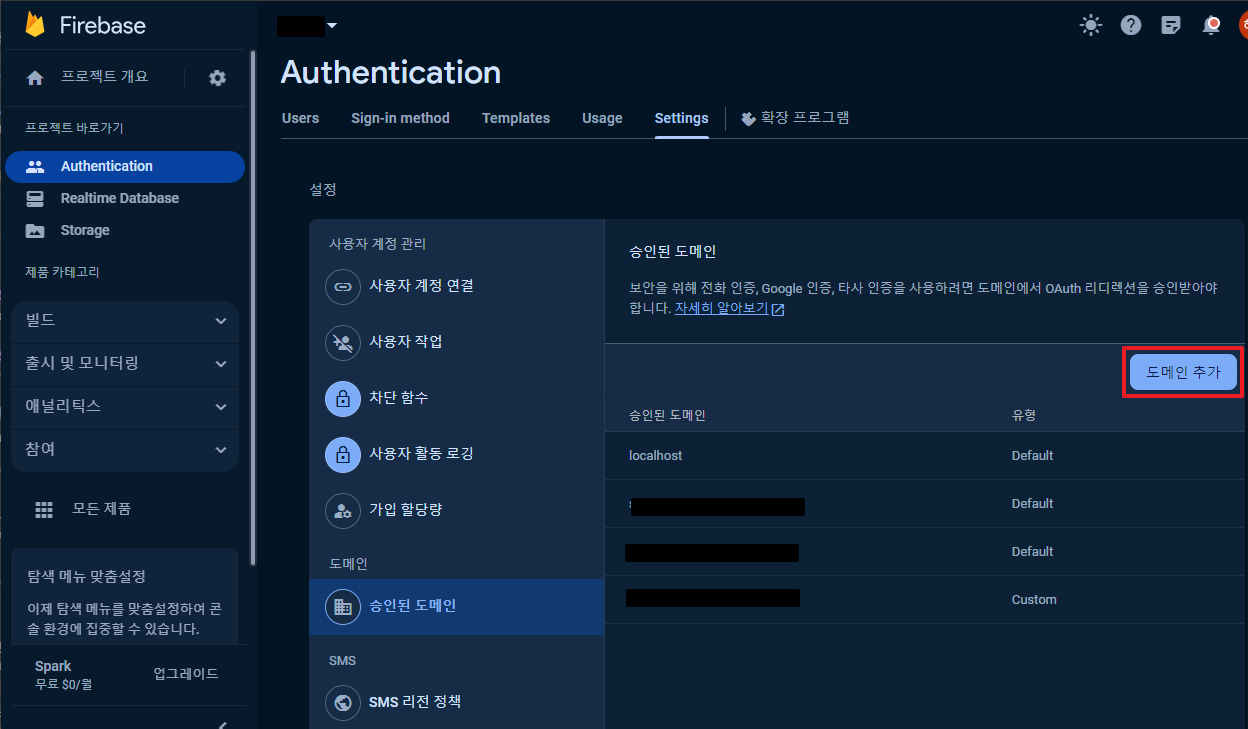Open 모든 제품 in the sidebar
Viewport: 1248px width, 729px height.
(x=101, y=509)
